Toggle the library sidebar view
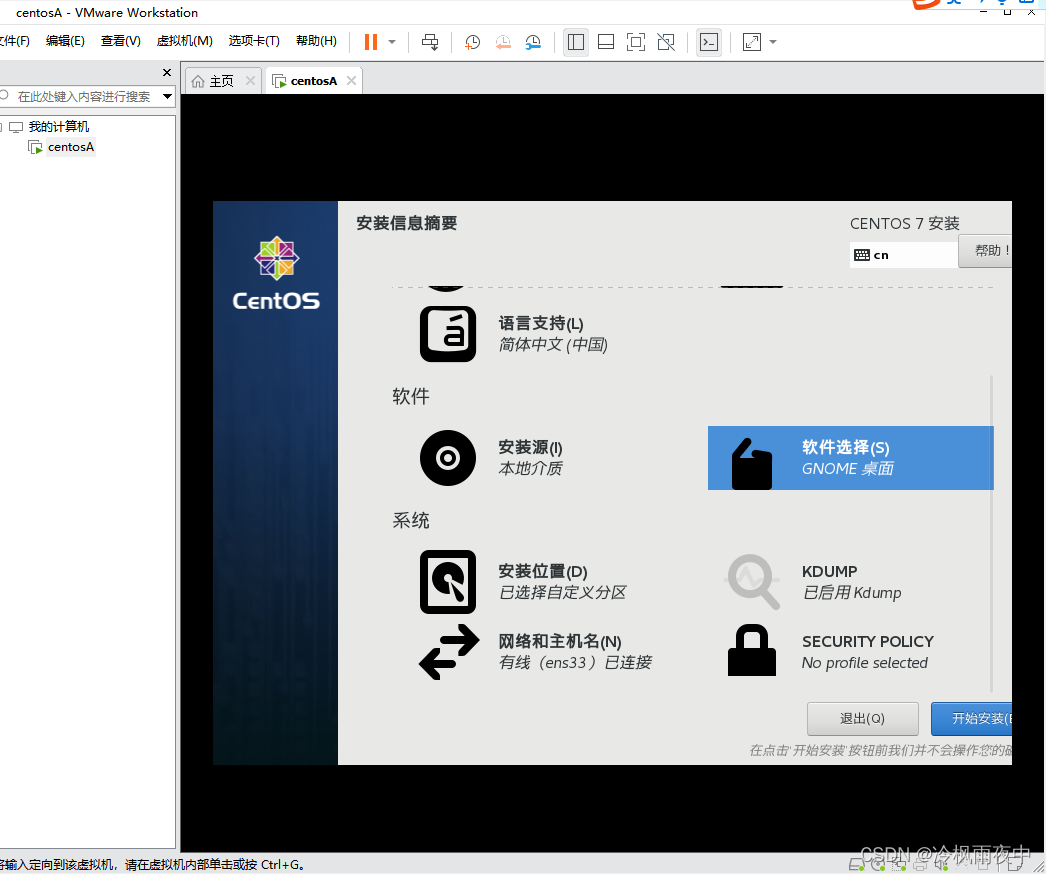Image resolution: width=1046 pixels, height=874 pixels. pyautogui.click(x=576, y=42)
